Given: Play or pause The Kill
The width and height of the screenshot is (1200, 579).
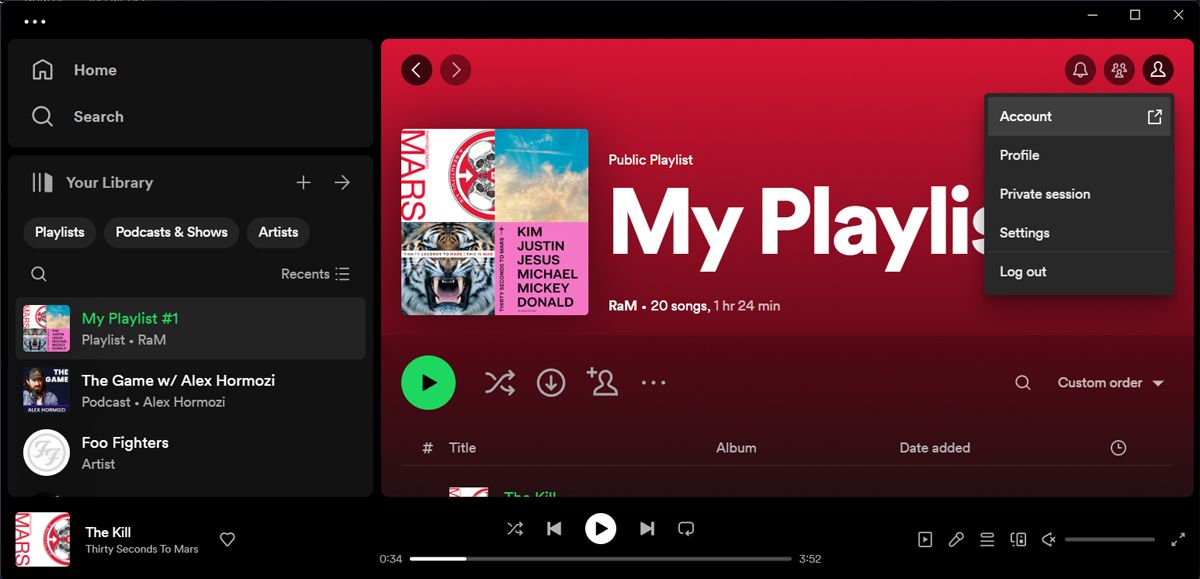Looking at the screenshot, I should pyautogui.click(x=600, y=528).
